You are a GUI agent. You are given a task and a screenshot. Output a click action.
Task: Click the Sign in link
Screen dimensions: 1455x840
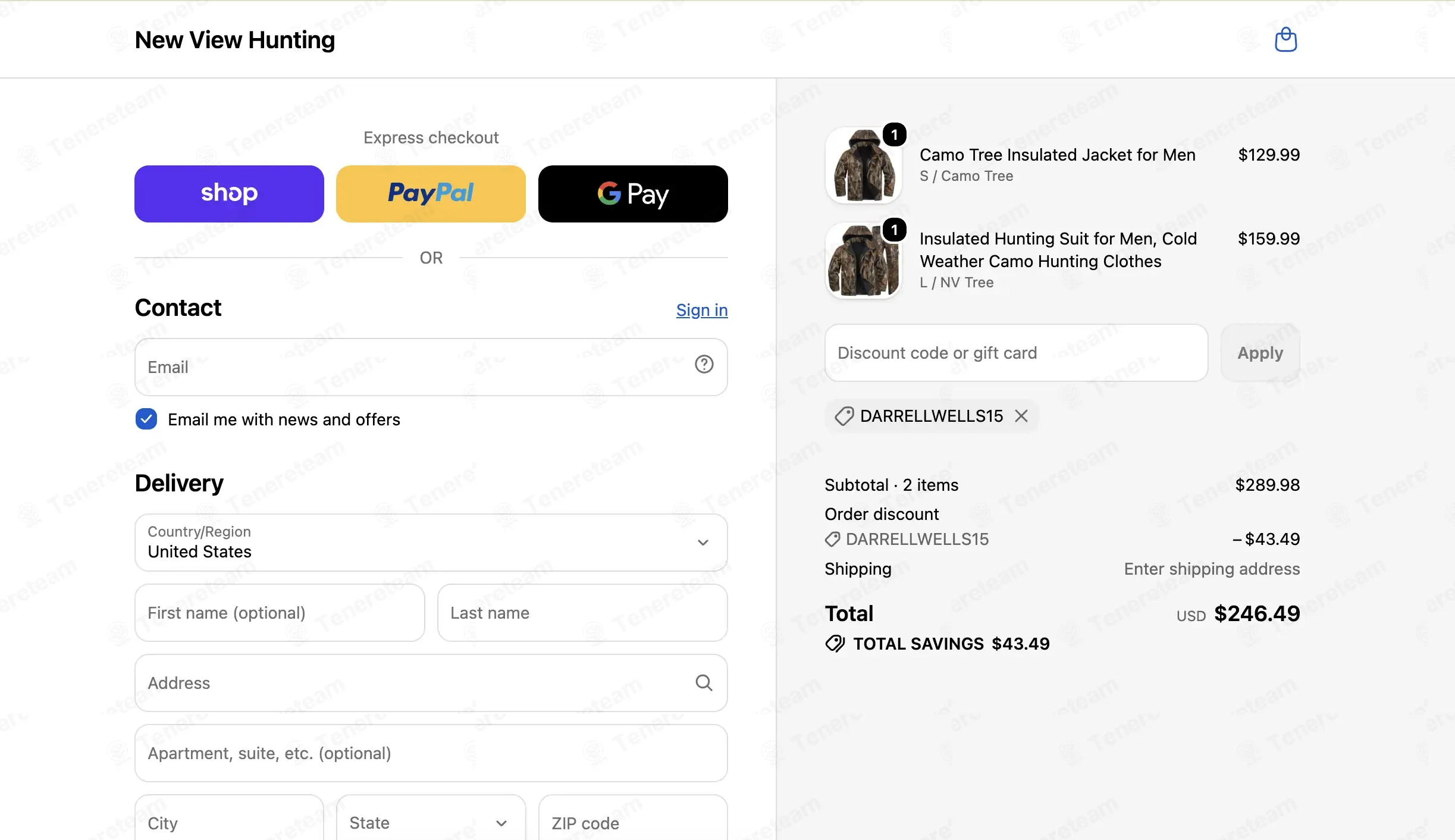(702, 310)
